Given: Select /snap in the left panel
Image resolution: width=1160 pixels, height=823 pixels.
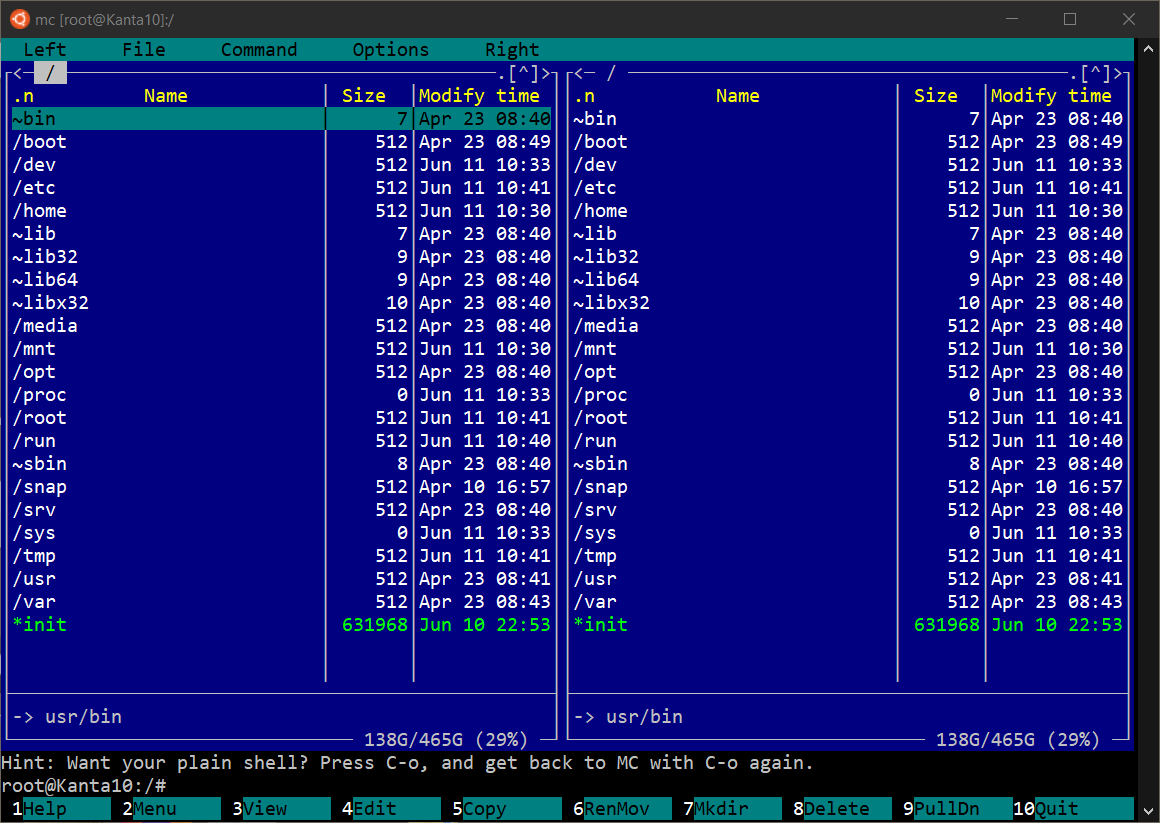Looking at the screenshot, I should 281,487.
